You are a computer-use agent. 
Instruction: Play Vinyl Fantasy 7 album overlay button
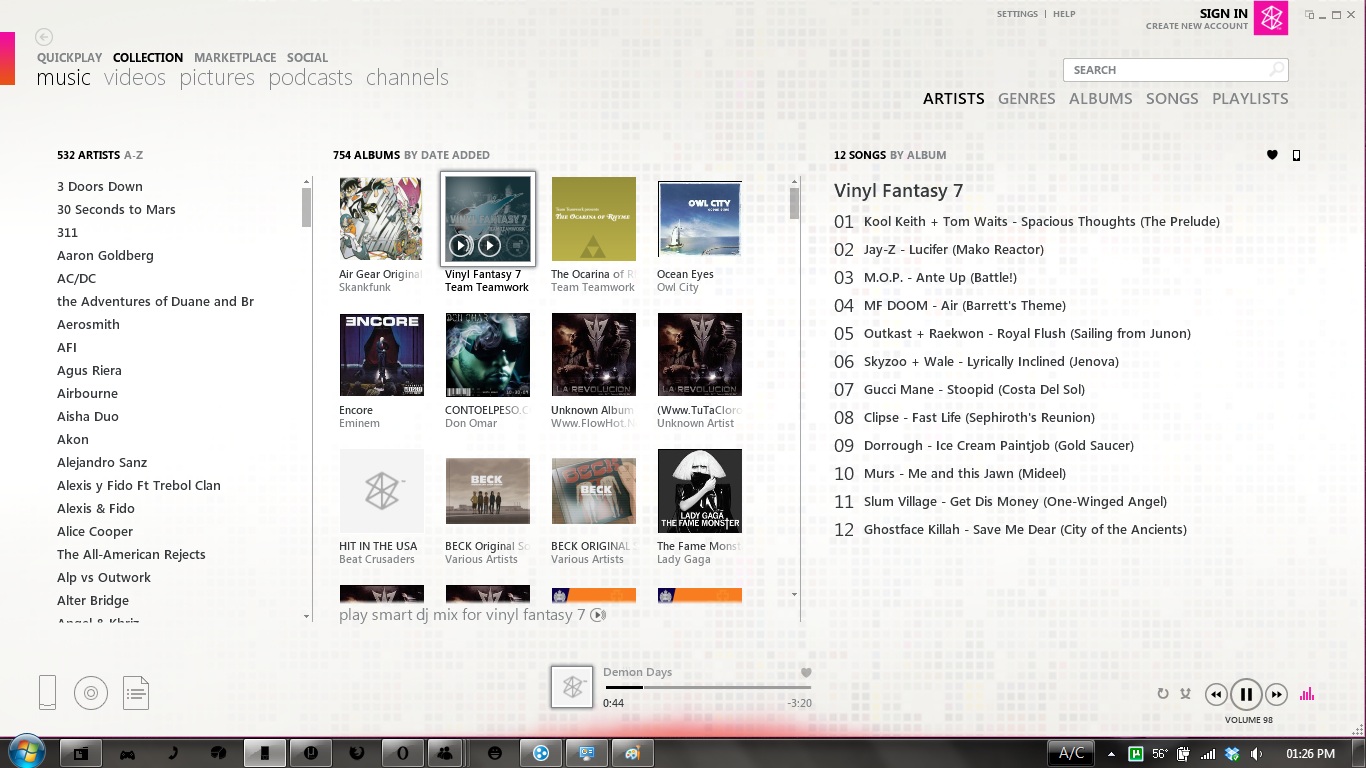(460, 245)
